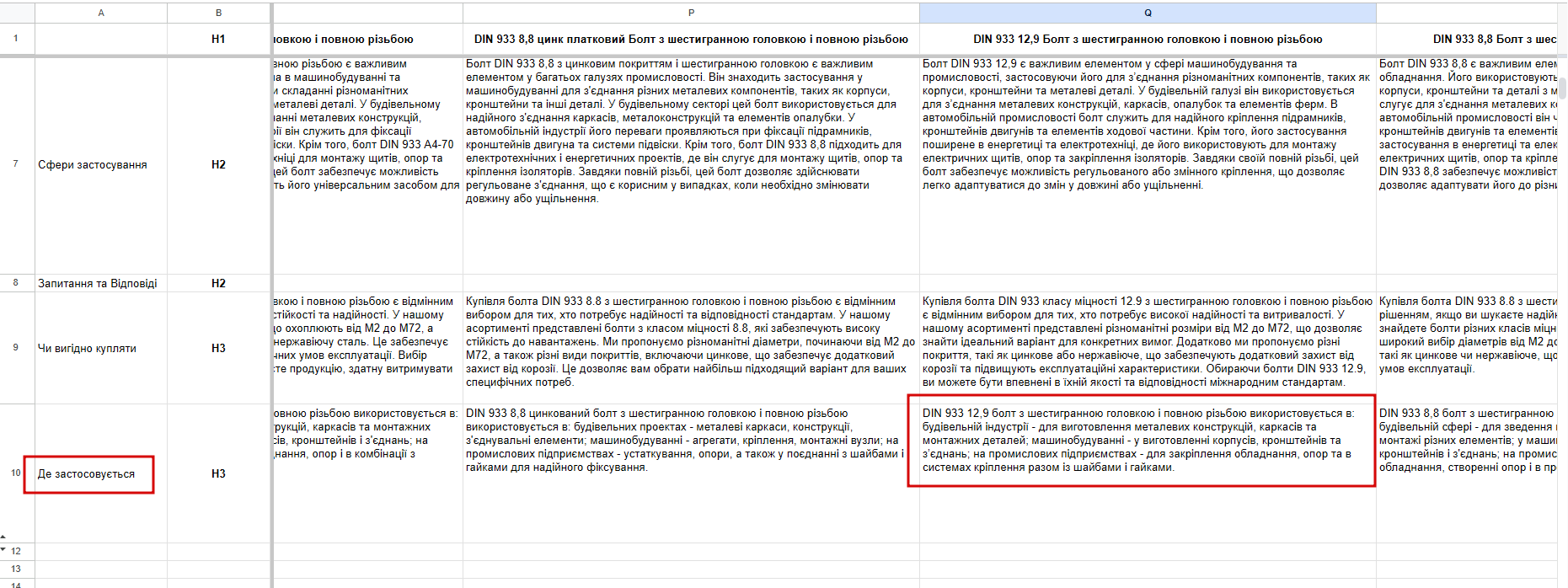Click the down arrow beside row 12

pyautogui.click(x=3, y=548)
